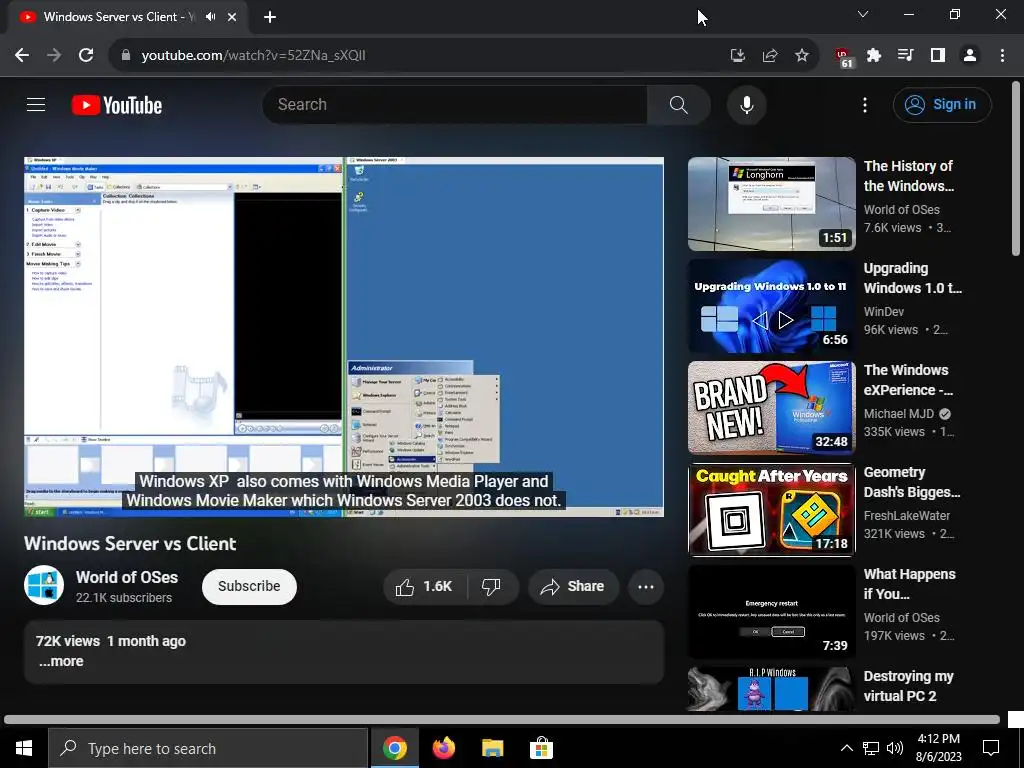1024x768 pixels.
Task: Click the address bar URL
Action: tap(253, 56)
